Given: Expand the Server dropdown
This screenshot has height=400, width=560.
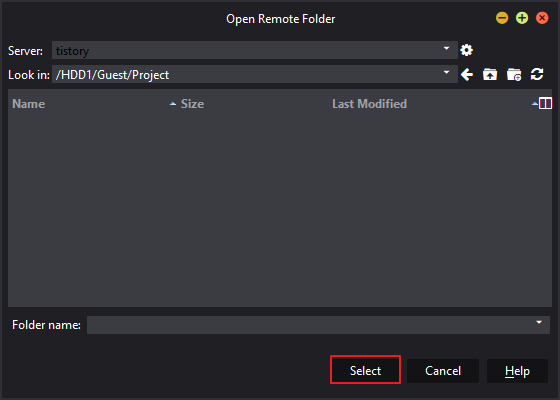Looking at the screenshot, I should [x=446, y=48].
